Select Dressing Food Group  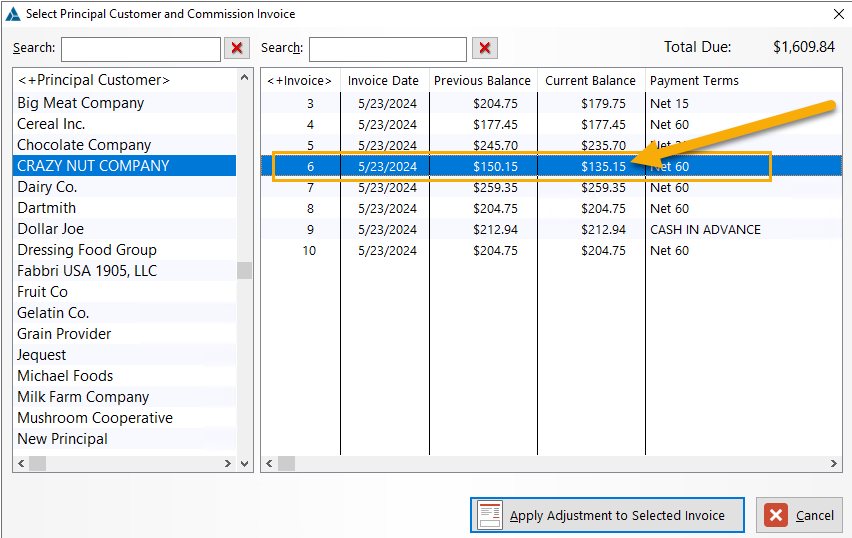[x=125, y=250]
